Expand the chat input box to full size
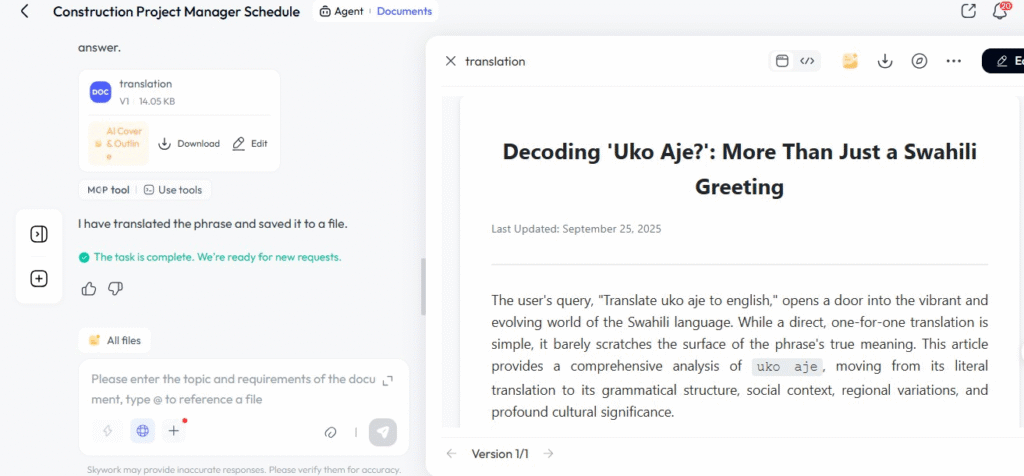1024x476 pixels. point(388,380)
